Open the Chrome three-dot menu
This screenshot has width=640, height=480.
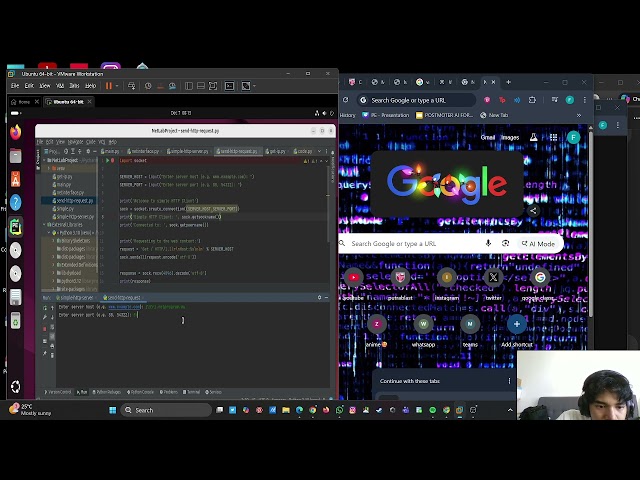pos(584,100)
